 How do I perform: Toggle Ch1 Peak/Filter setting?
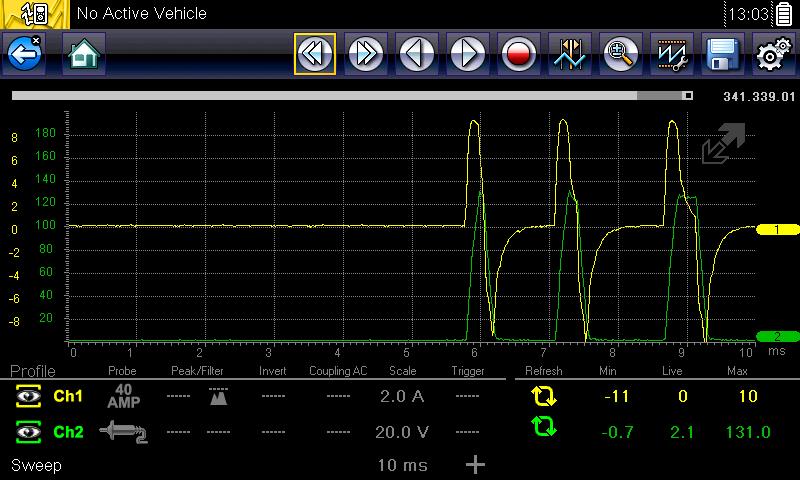[217, 397]
